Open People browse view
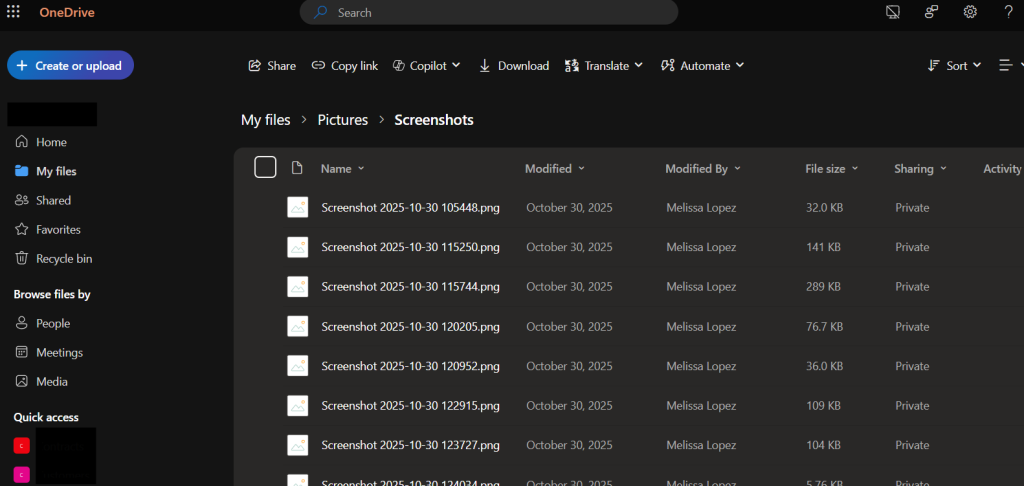Image resolution: width=1024 pixels, height=486 pixels. [x=52, y=323]
